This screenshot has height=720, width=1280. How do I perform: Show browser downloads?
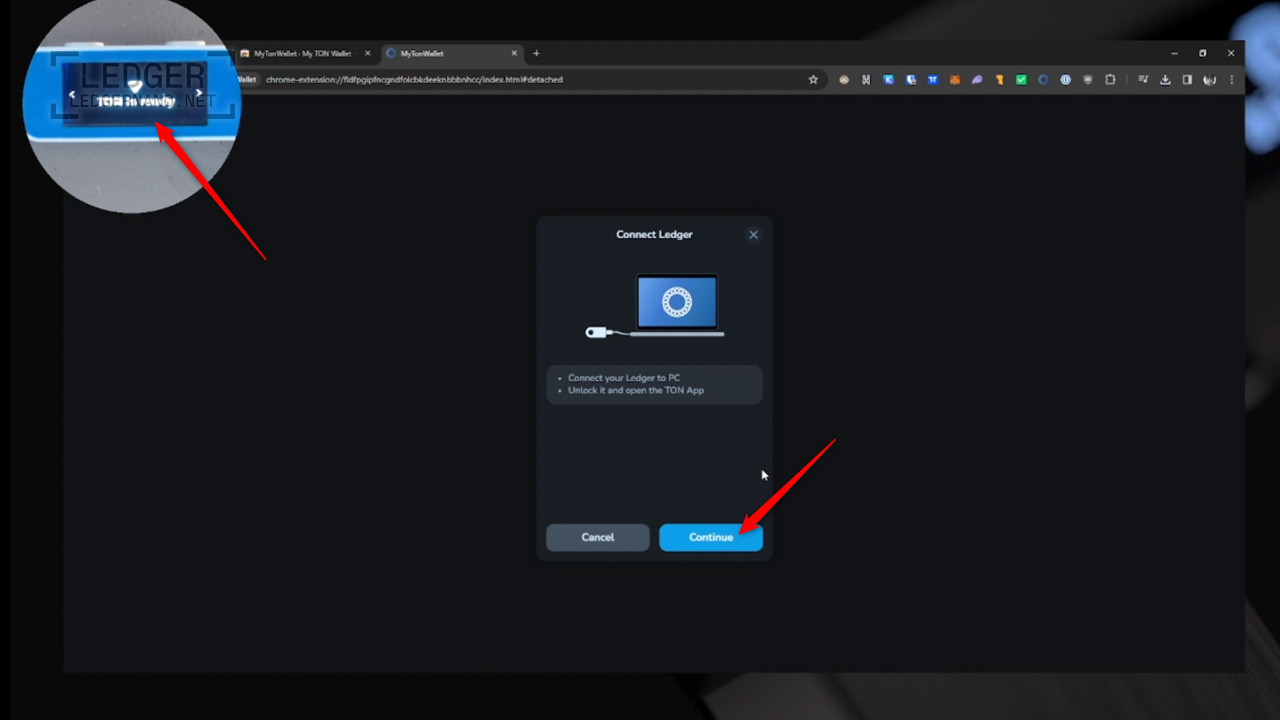click(1165, 80)
